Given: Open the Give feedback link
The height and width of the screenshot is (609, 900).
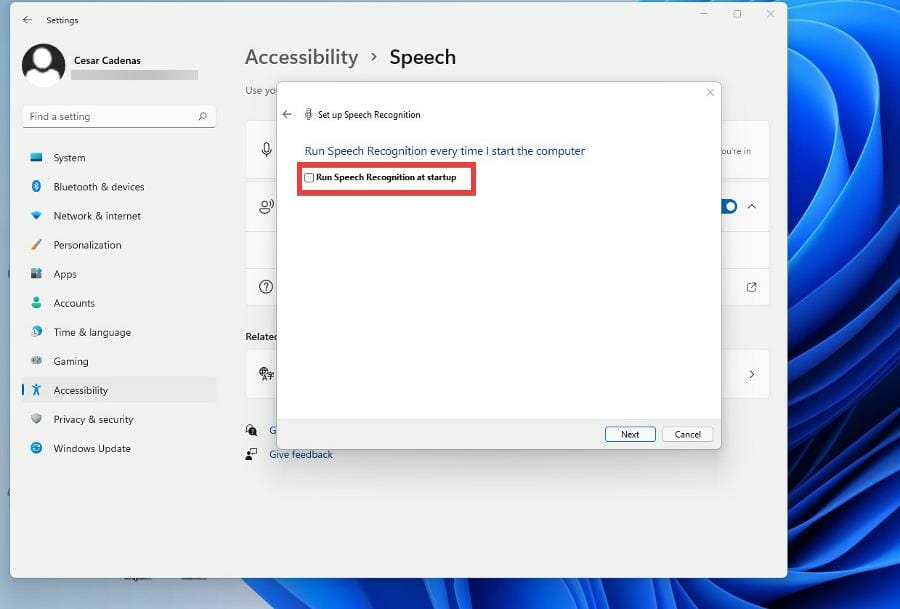Looking at the screenshot, I should tap(300, 454).
